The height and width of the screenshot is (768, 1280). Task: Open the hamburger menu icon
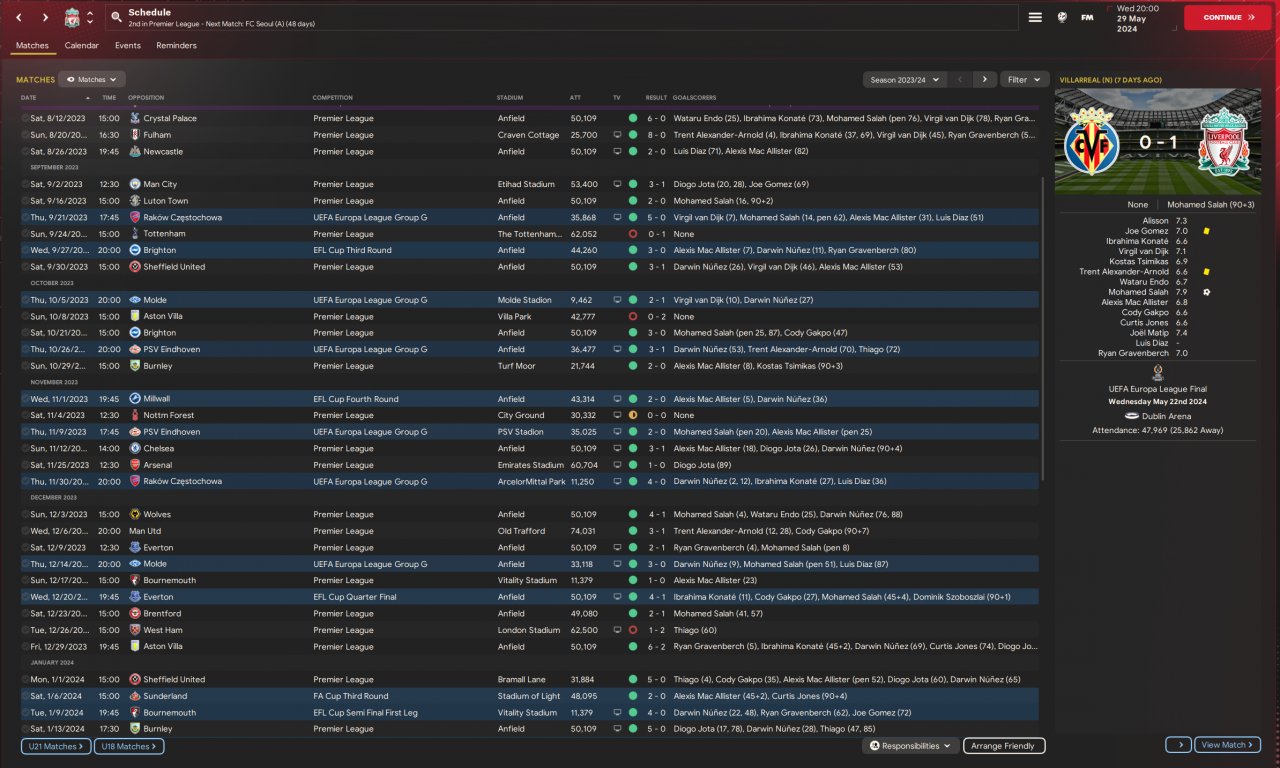pyautogui.click(x=1035, y=17)
